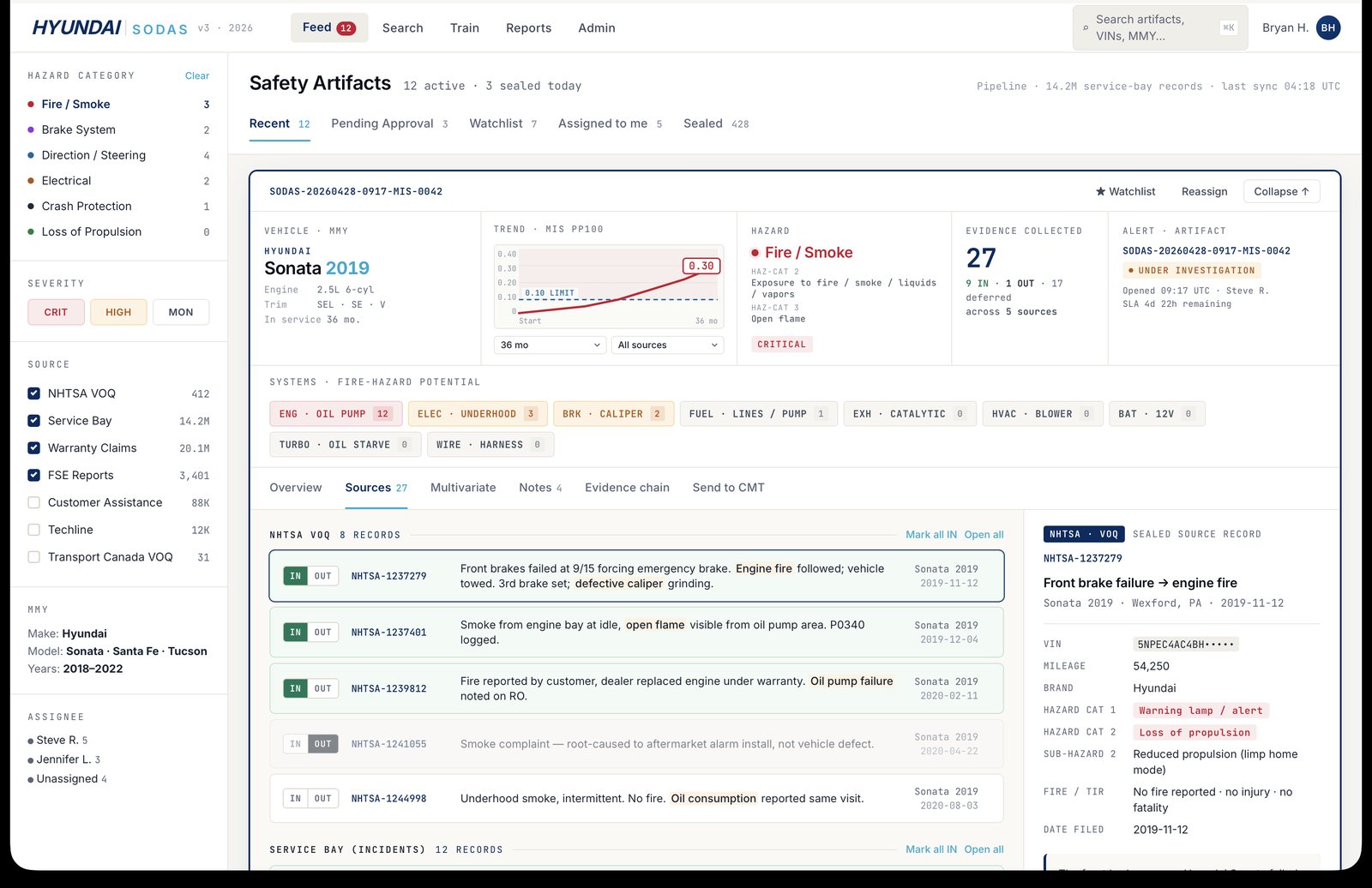Click Mark all IN for NHTSA VOQ
Viewport: 1372px width, 888px height.
pos(931,535)
